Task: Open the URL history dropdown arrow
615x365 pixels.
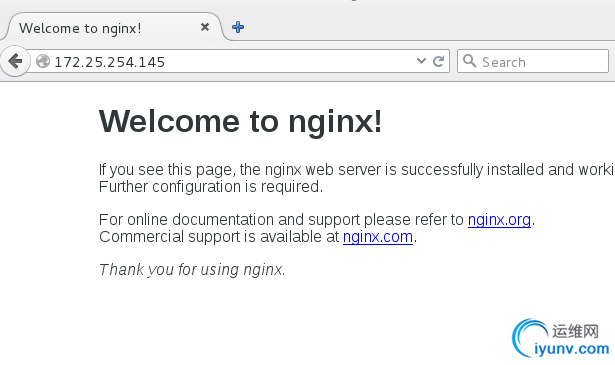Action: coord(421,61)
